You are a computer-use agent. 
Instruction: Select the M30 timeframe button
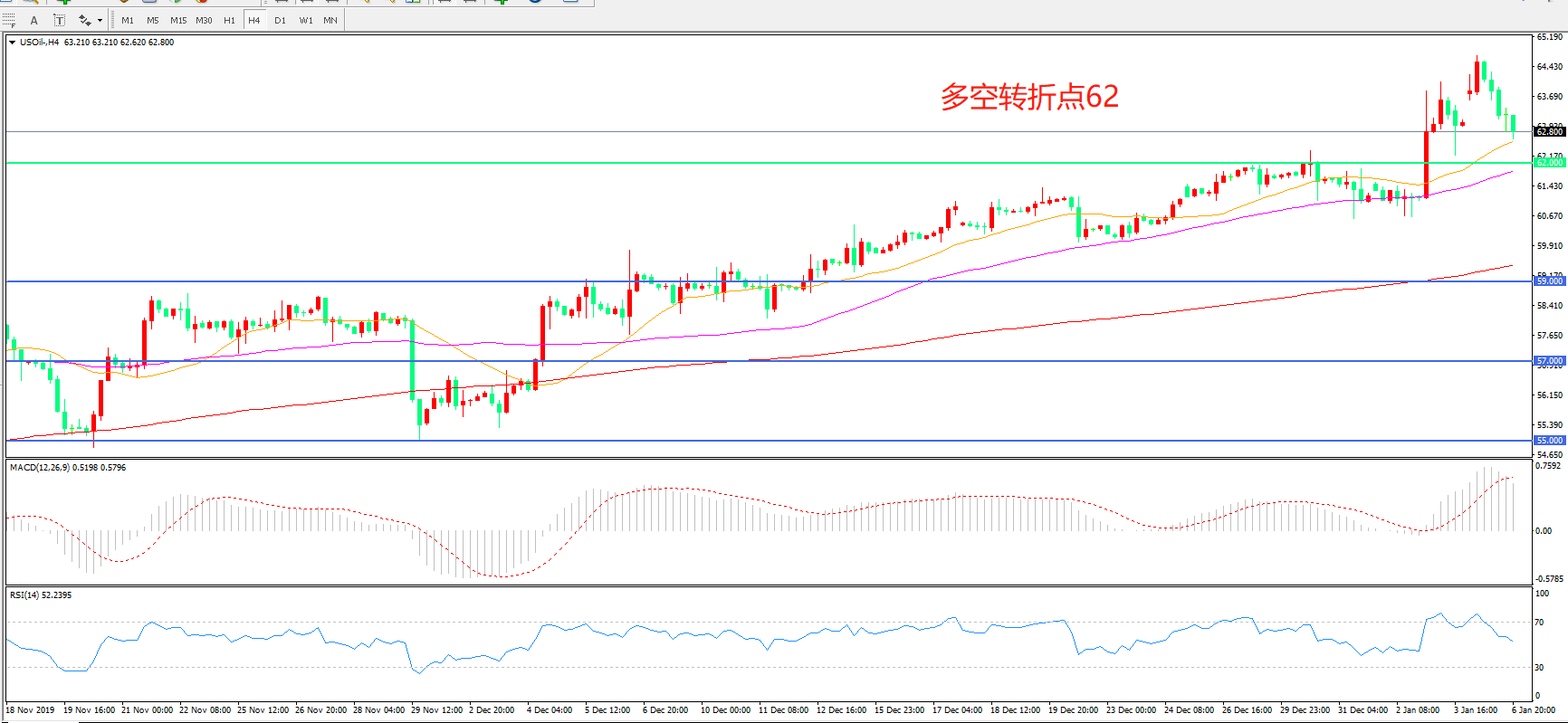click(x=204, y=20)
